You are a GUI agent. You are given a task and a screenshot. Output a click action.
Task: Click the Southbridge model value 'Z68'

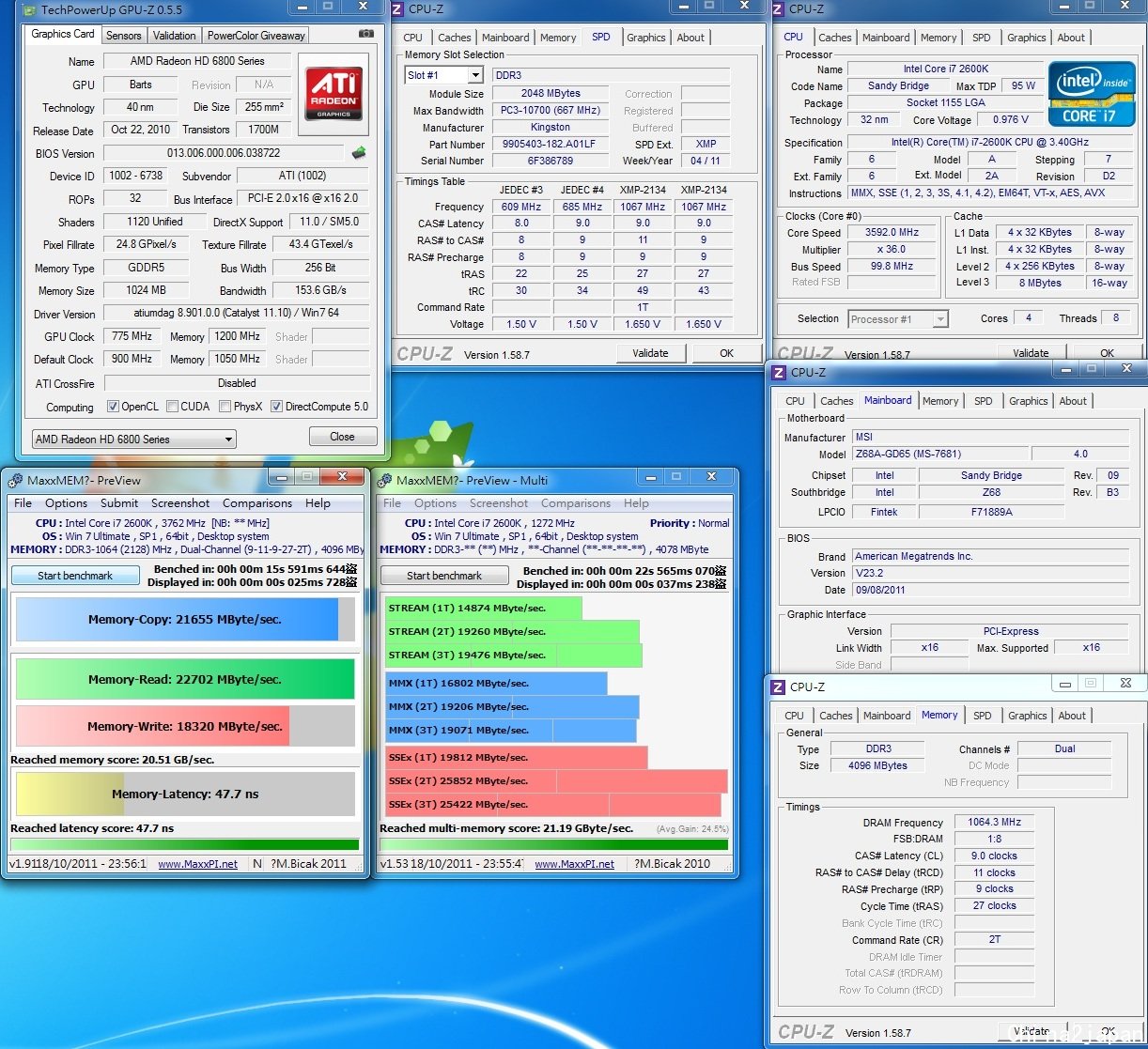pos(992,492)
